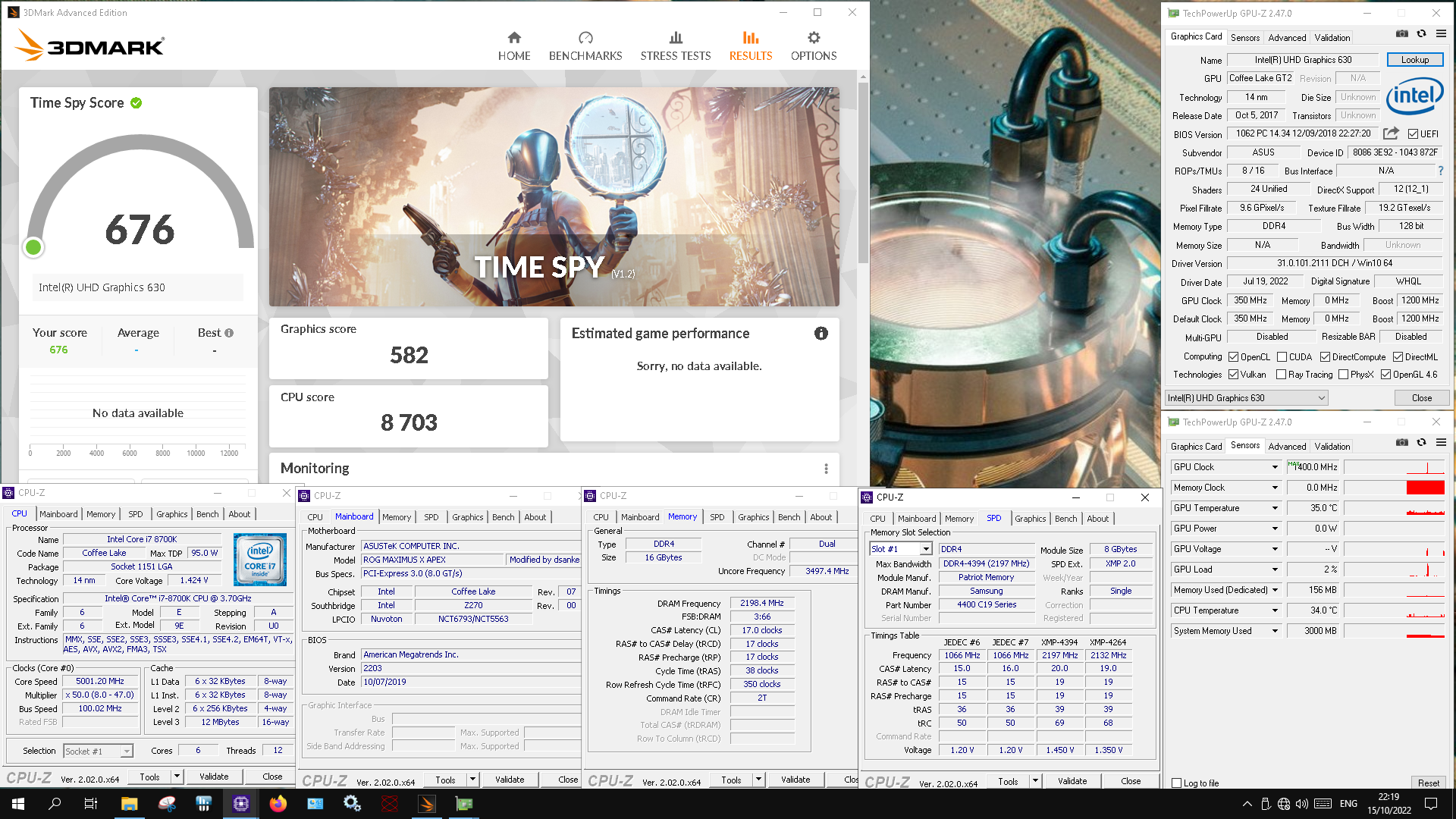Open the Windows Start menu
The height and width of the screenshot is (819, 1456).
pyautogui.click(x=18, y=804)
